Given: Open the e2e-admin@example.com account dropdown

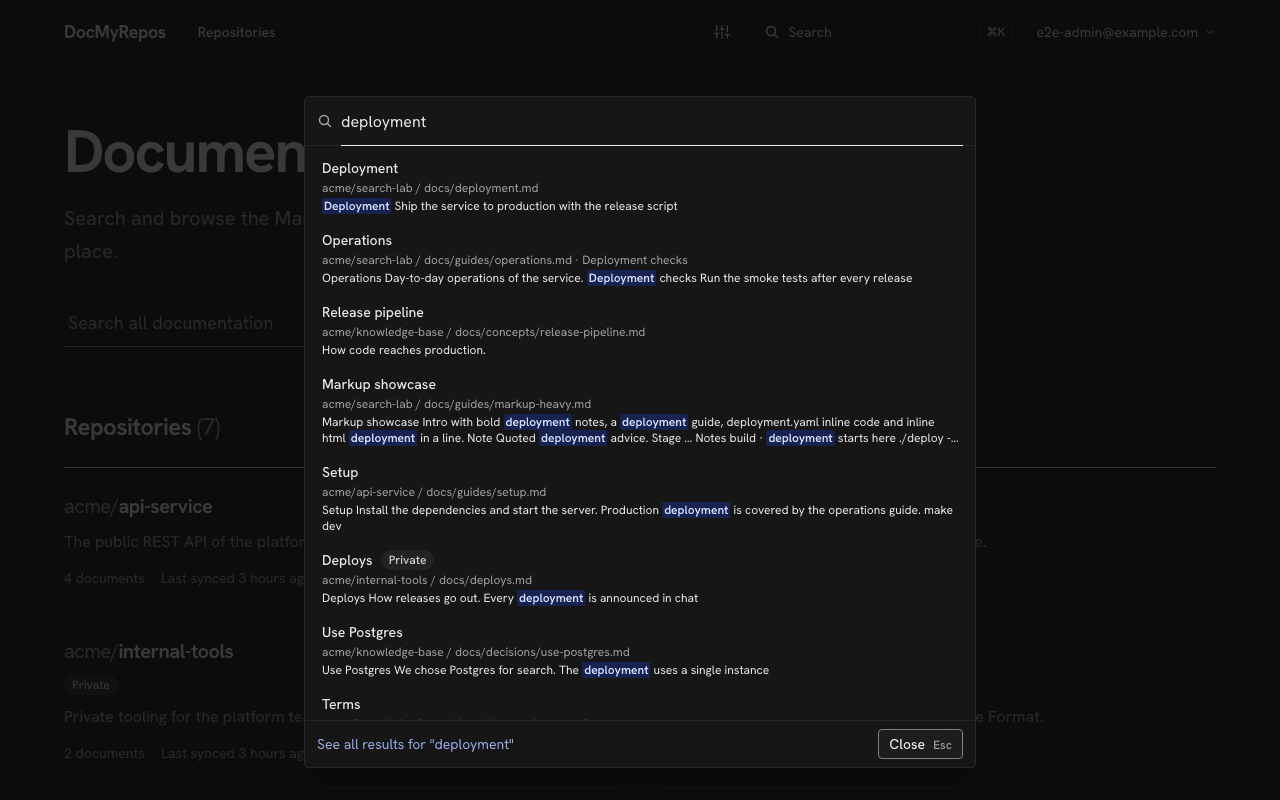Looking at the screenshot, I should 1125,32.
